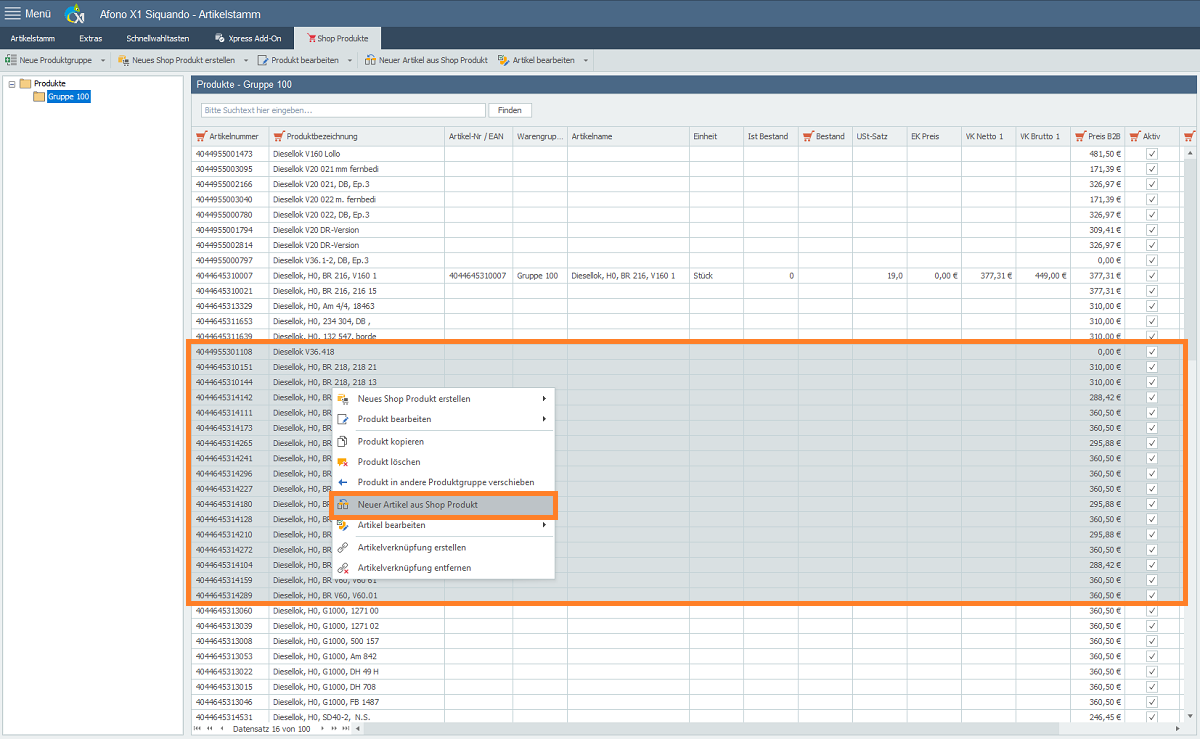Toggle Aktiv checkbox for article 4044645314531
The image size is (1200, 739).
pyautogui.click(x=1152, y=717)
